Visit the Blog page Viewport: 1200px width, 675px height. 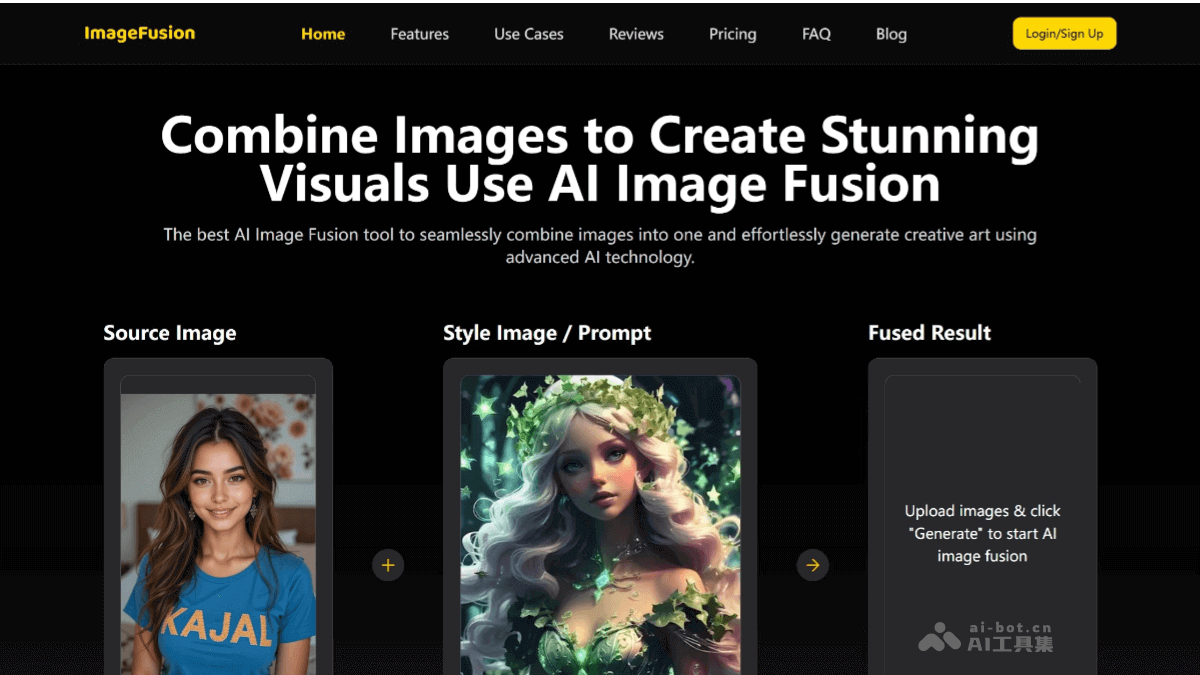click(890, 33)
